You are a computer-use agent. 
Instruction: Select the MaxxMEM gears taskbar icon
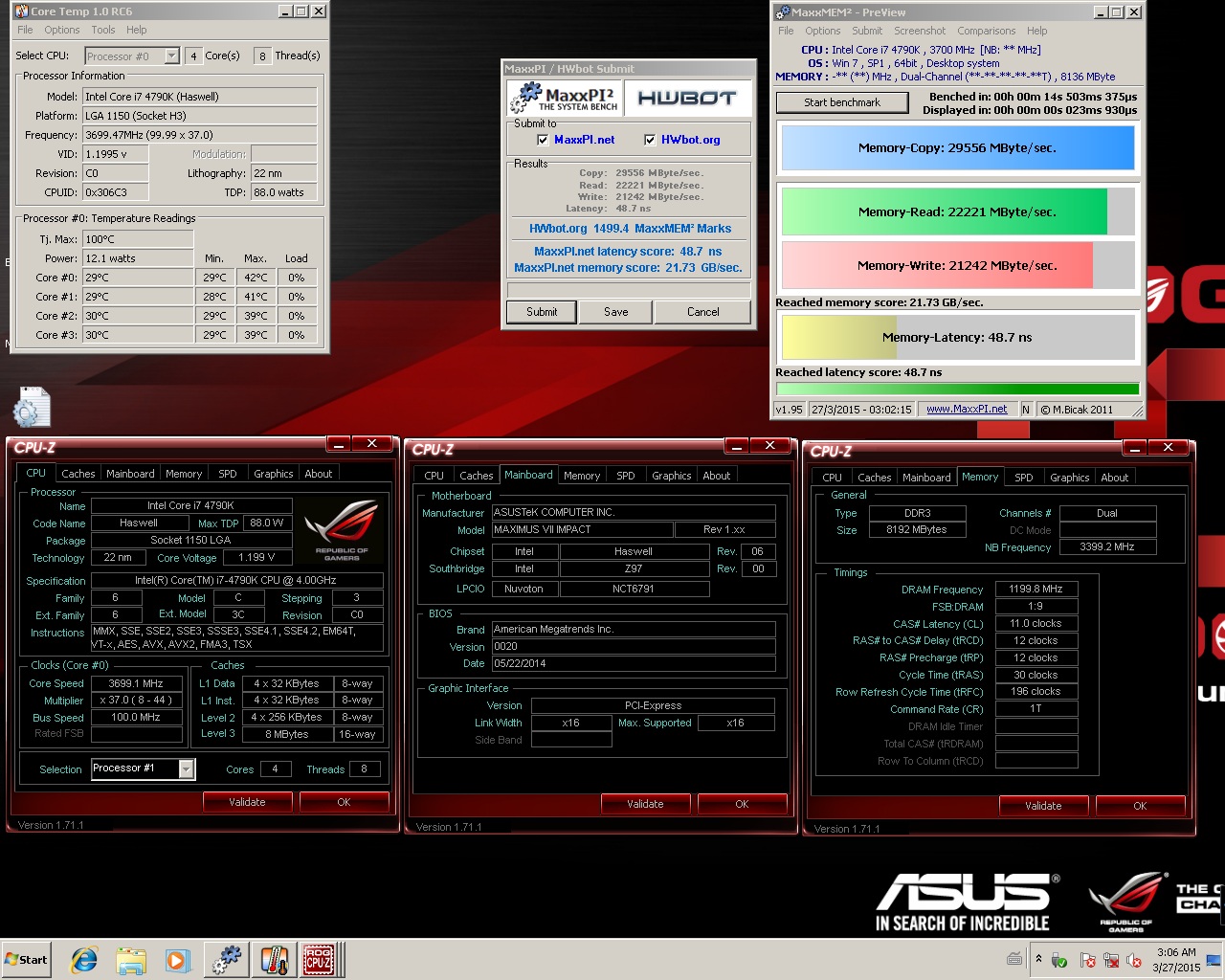click(227, 960)
